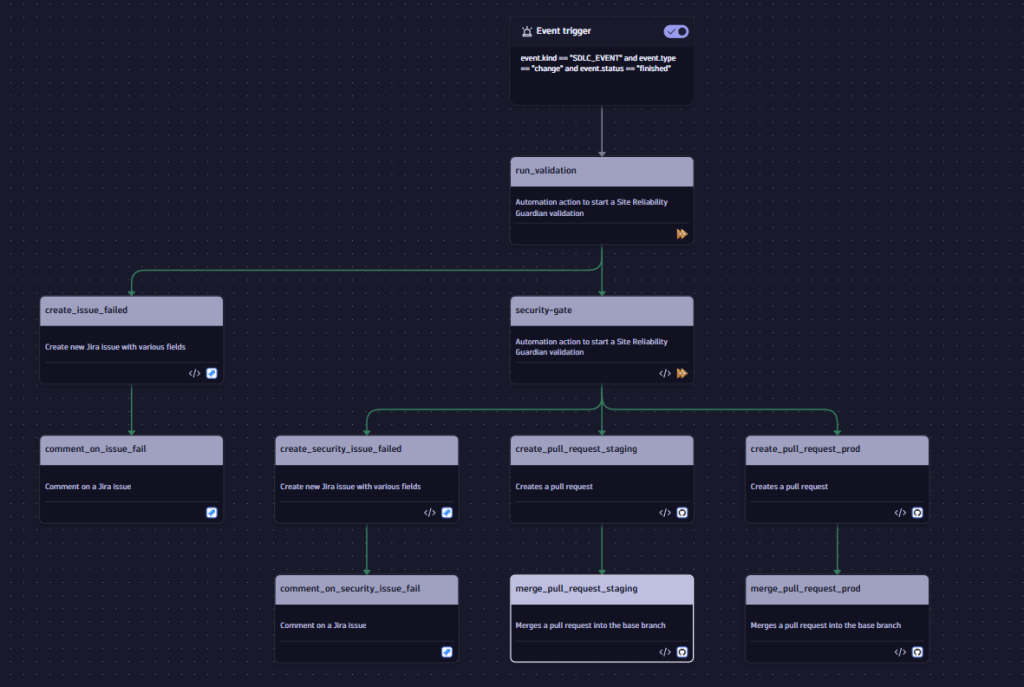Open the code icon on create_security_issue_failed

coord(430,512)
